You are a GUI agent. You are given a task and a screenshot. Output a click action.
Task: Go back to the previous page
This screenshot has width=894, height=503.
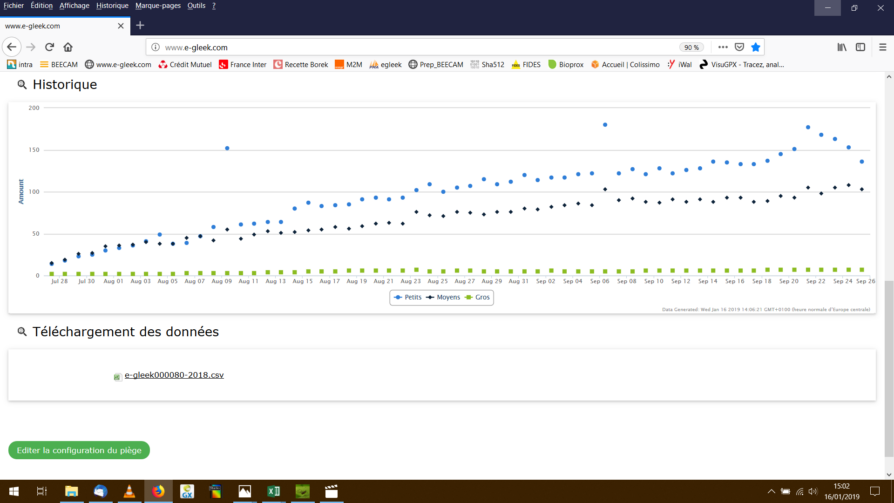[12, 47]
